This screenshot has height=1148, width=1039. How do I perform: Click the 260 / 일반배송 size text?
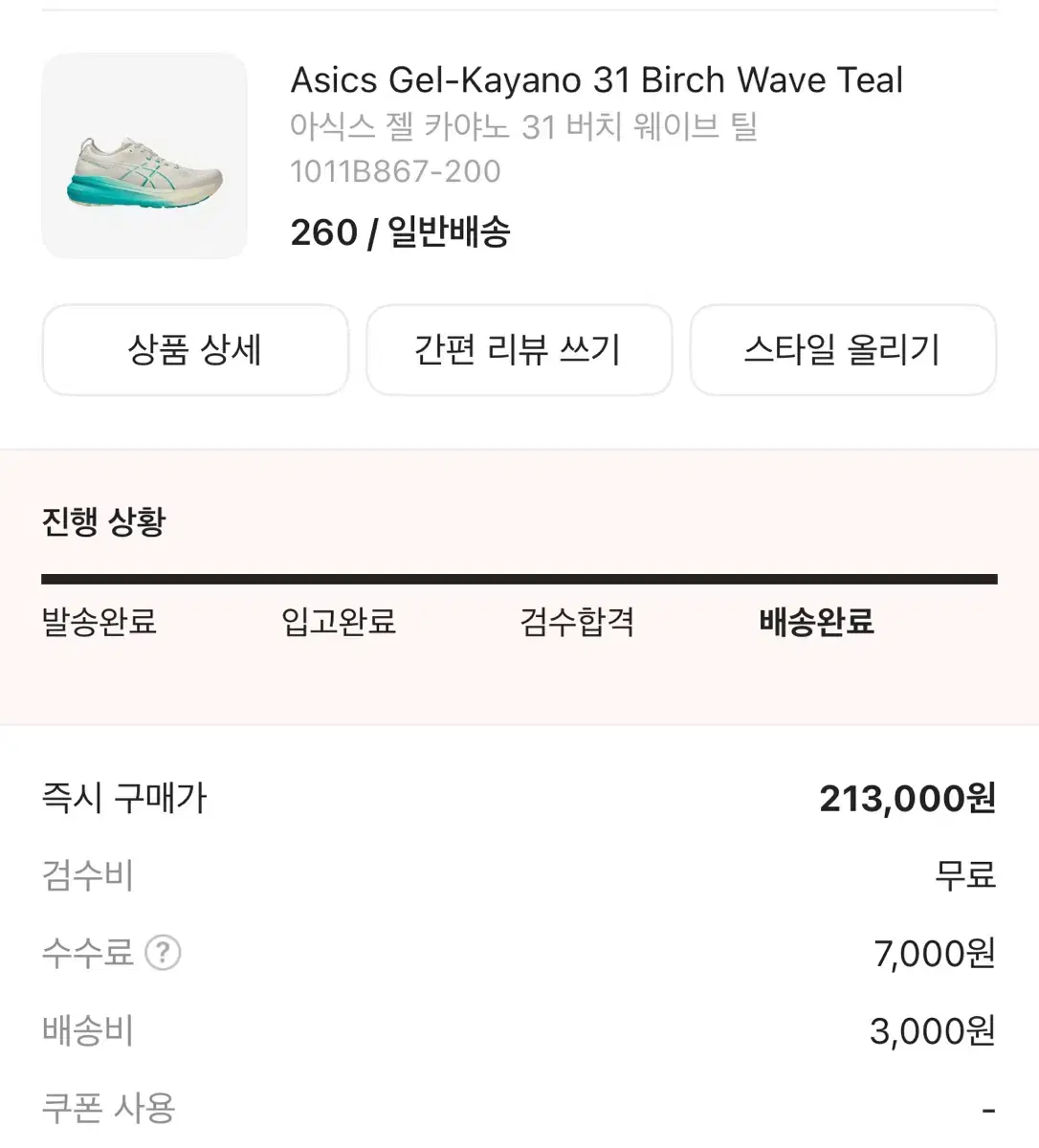point(400,232)
